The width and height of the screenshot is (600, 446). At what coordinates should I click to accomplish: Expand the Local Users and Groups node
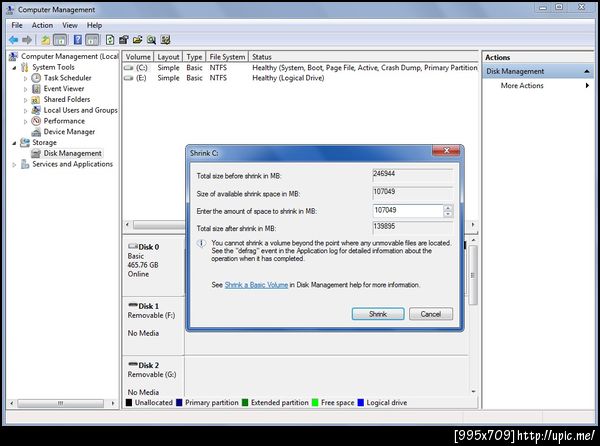point(26,111)
